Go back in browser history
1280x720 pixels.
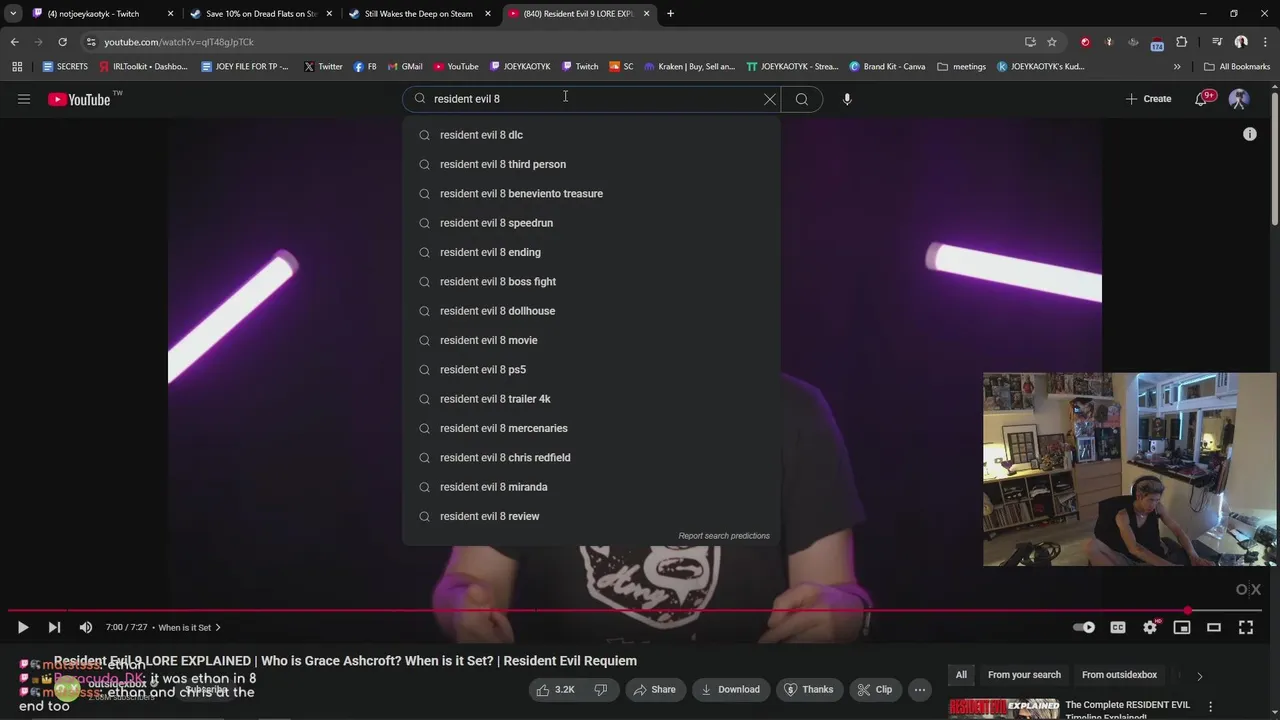[14, 42]
